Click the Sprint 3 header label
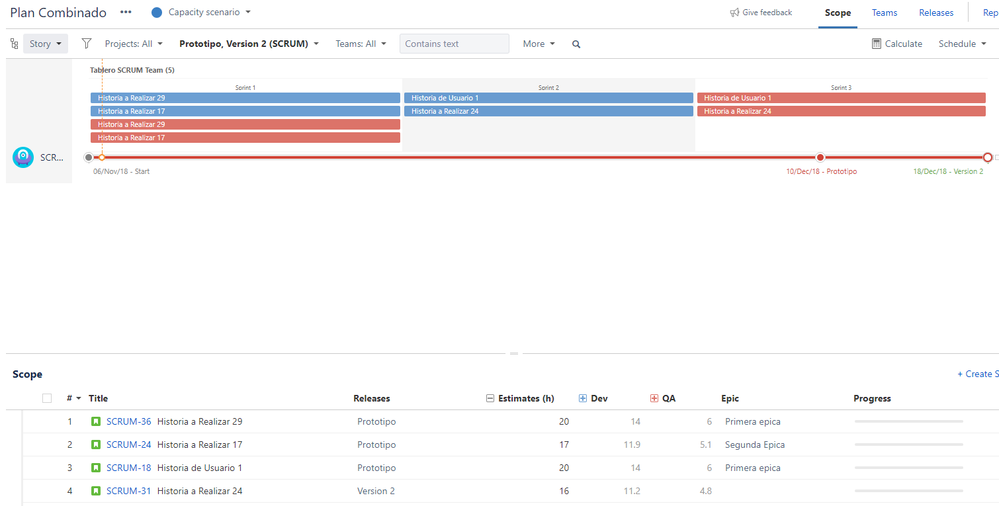 (841, 87)
